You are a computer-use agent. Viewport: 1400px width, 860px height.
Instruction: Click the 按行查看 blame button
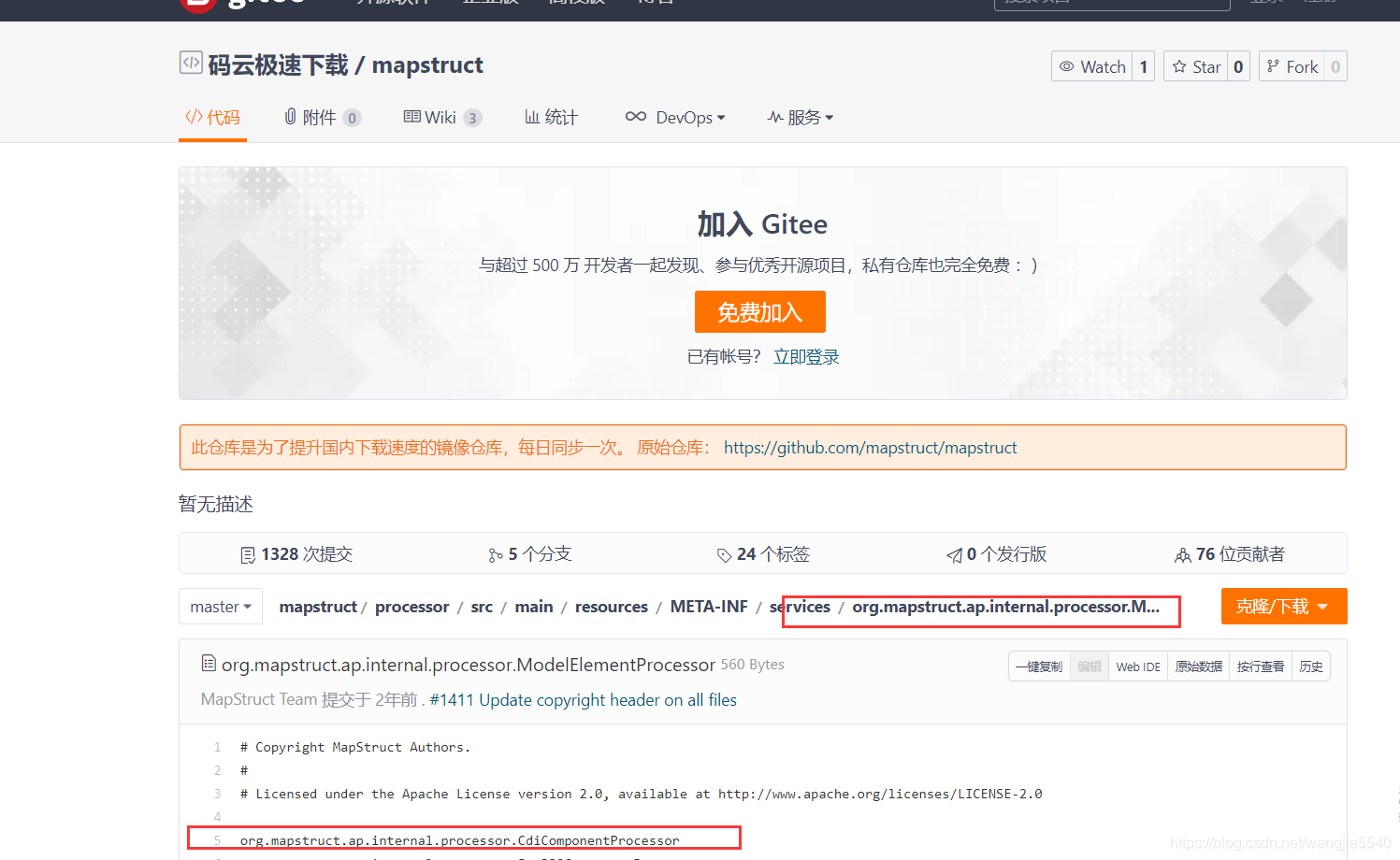tap(1261, 666)
